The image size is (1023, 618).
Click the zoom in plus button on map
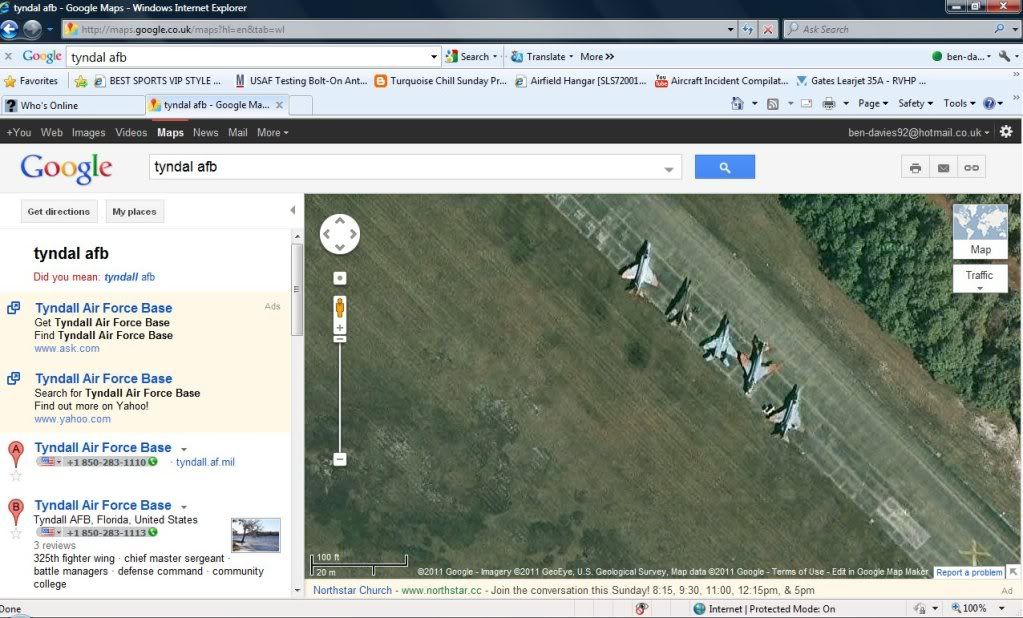click(x=340, y=328)
